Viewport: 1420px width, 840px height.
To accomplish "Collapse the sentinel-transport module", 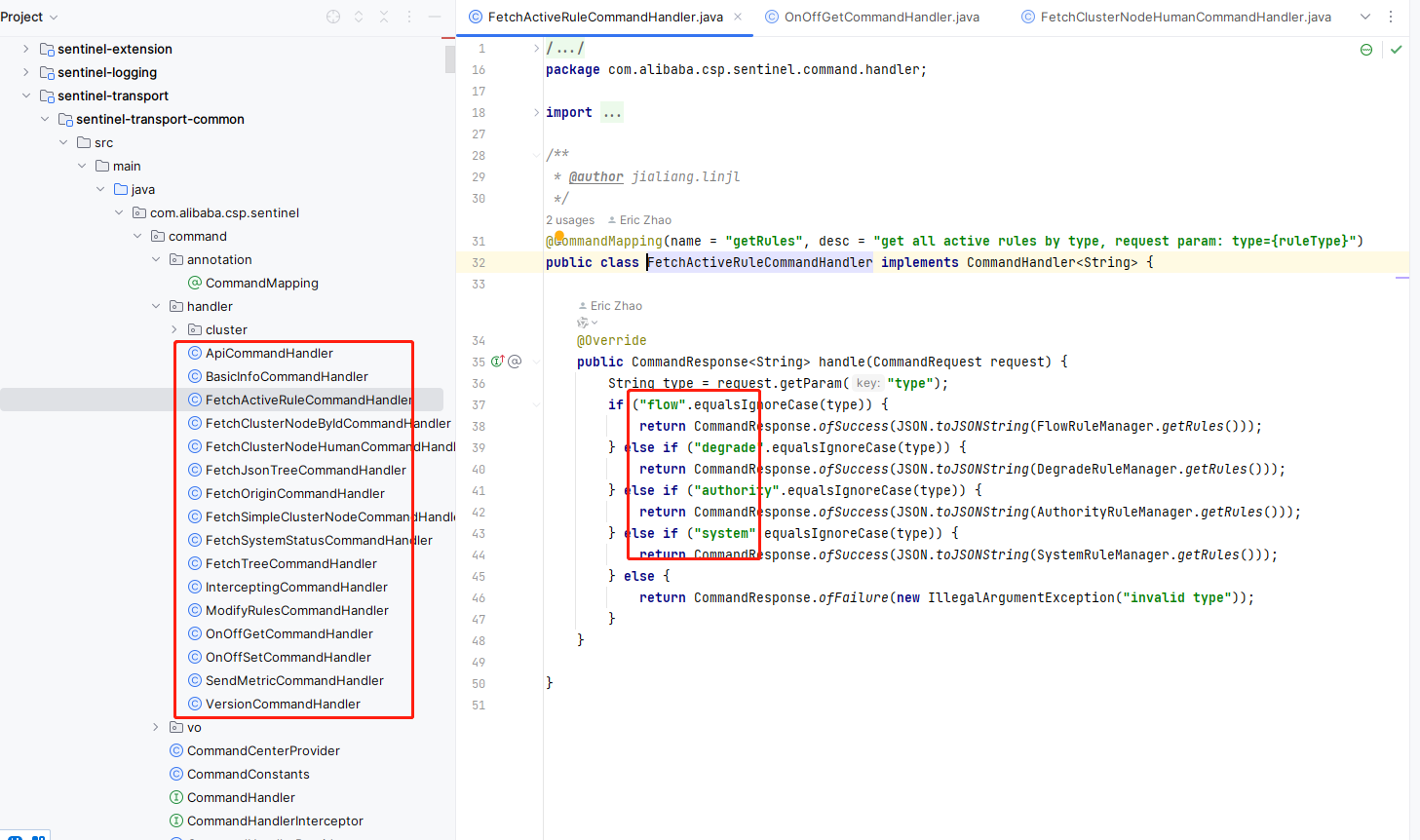I will click(26, 95).
